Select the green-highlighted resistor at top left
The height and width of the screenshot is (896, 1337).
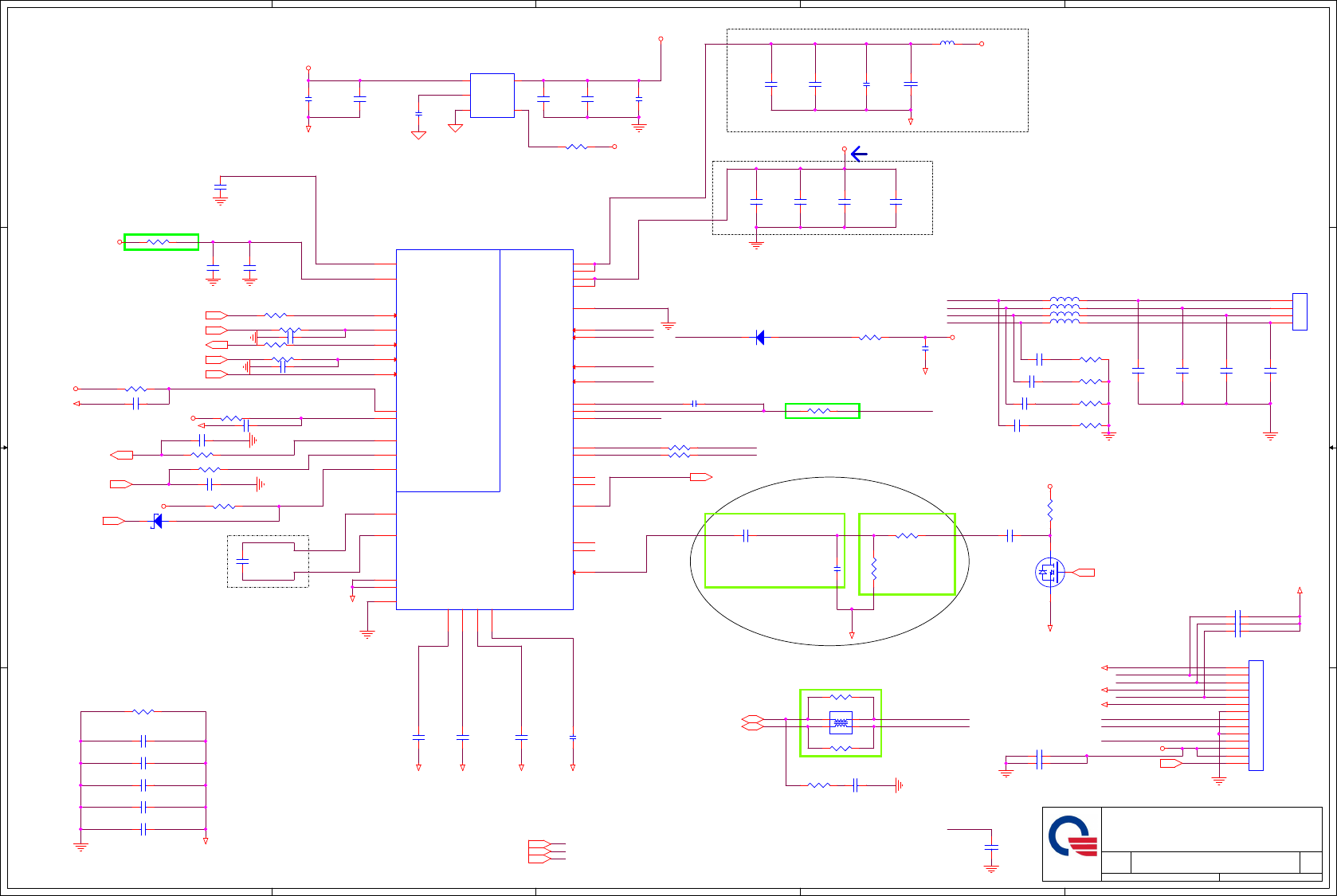pos(159,242)
